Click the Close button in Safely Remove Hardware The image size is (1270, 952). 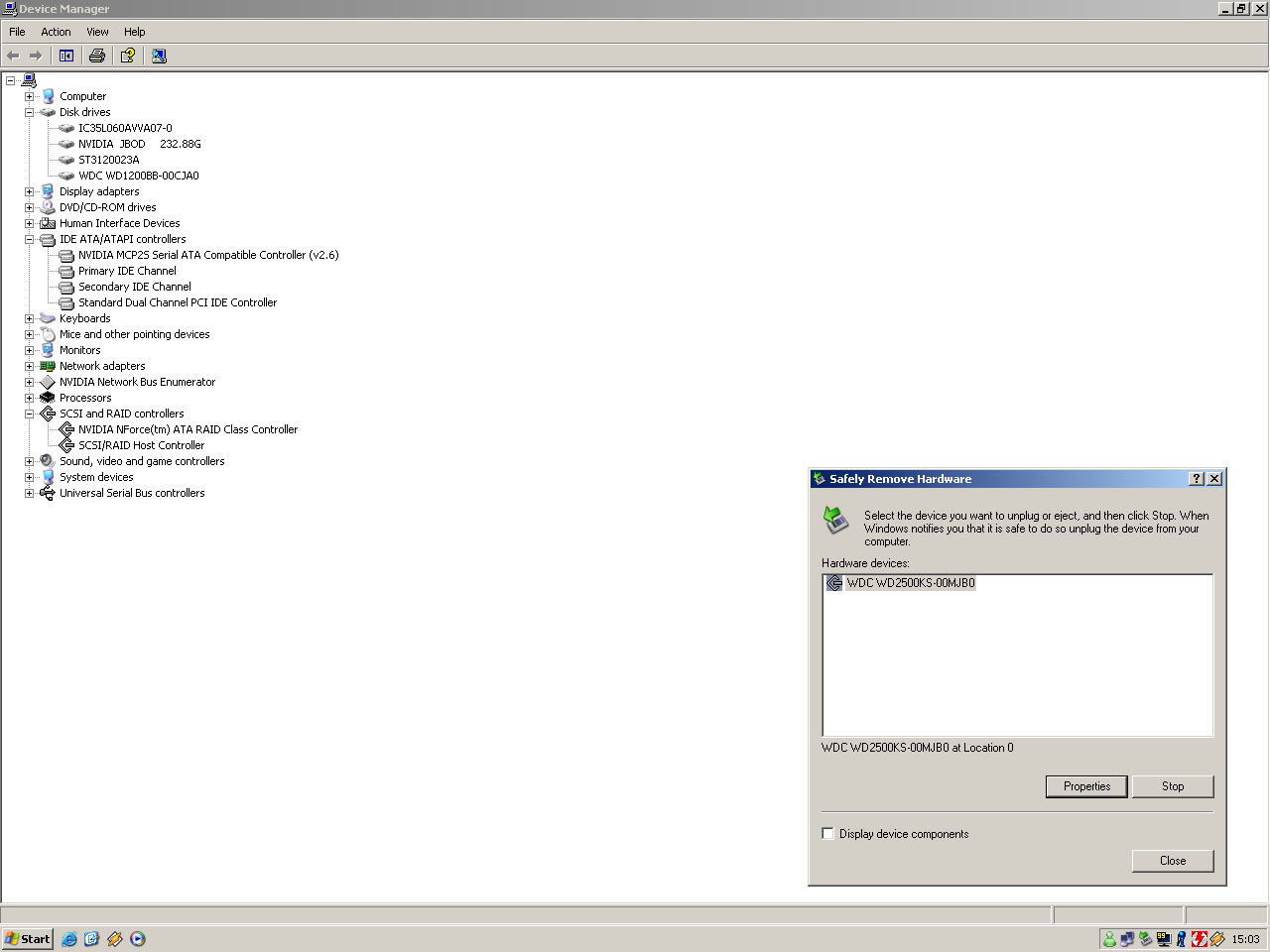[x=1173, y=861]
